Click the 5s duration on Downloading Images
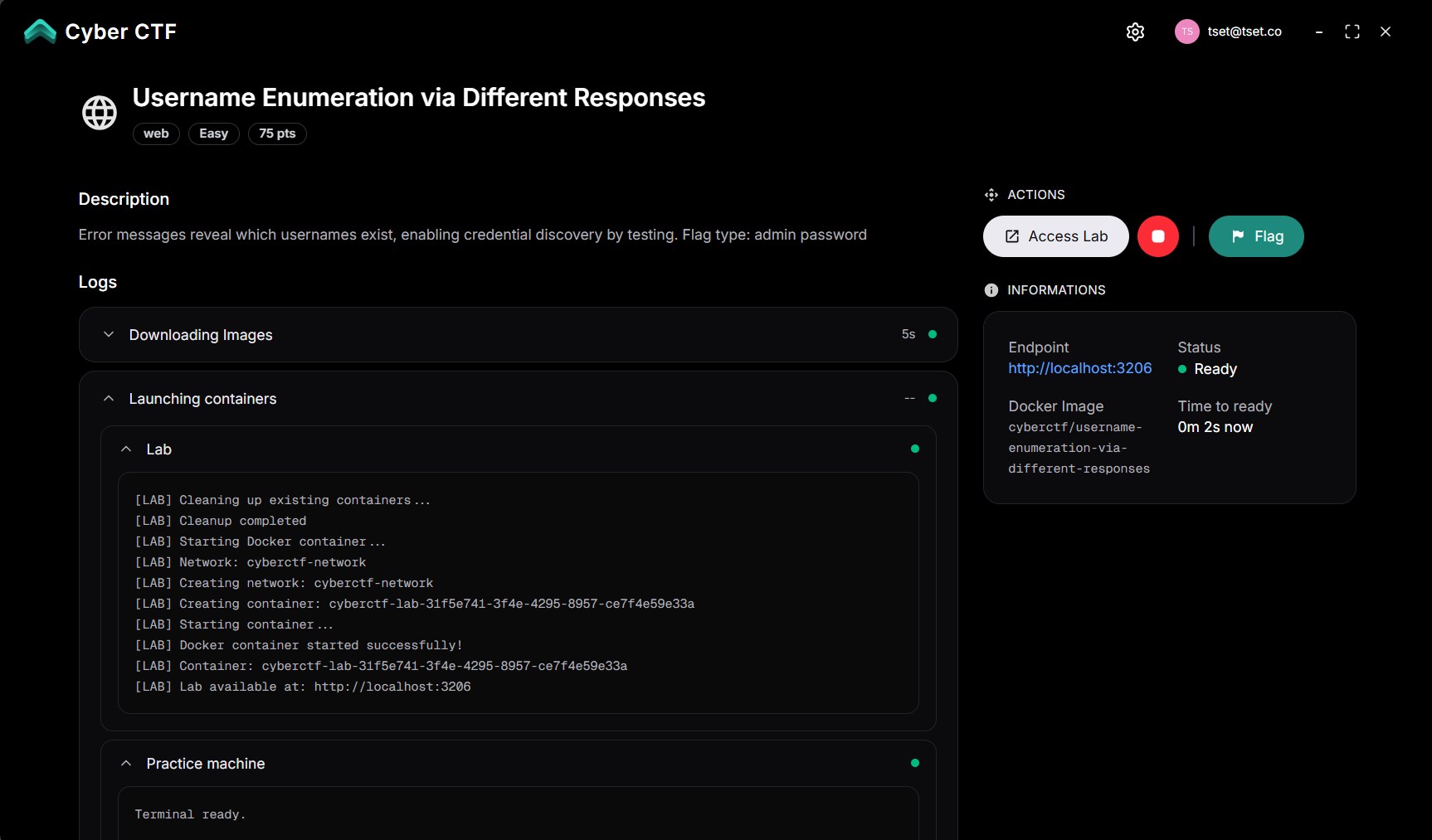Screen dimensions: 1432x840 908,334
